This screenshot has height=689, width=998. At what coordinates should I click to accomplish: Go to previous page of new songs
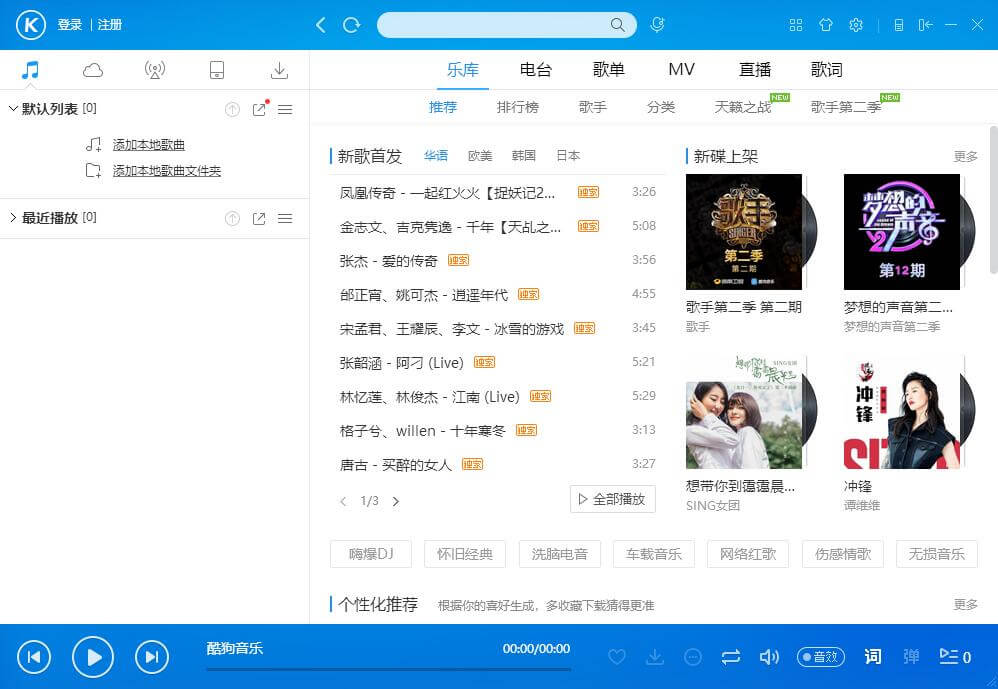344,501
